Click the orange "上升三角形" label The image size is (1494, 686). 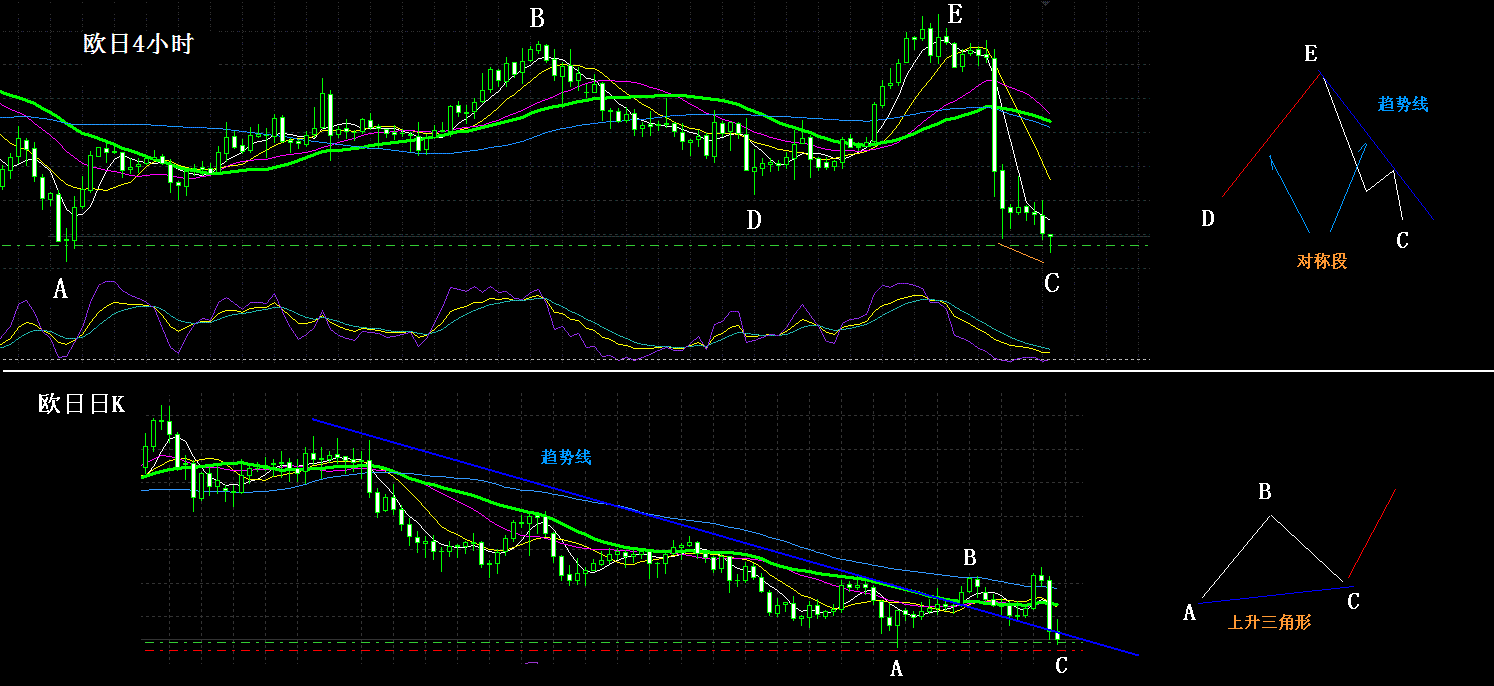[1269, 622]
